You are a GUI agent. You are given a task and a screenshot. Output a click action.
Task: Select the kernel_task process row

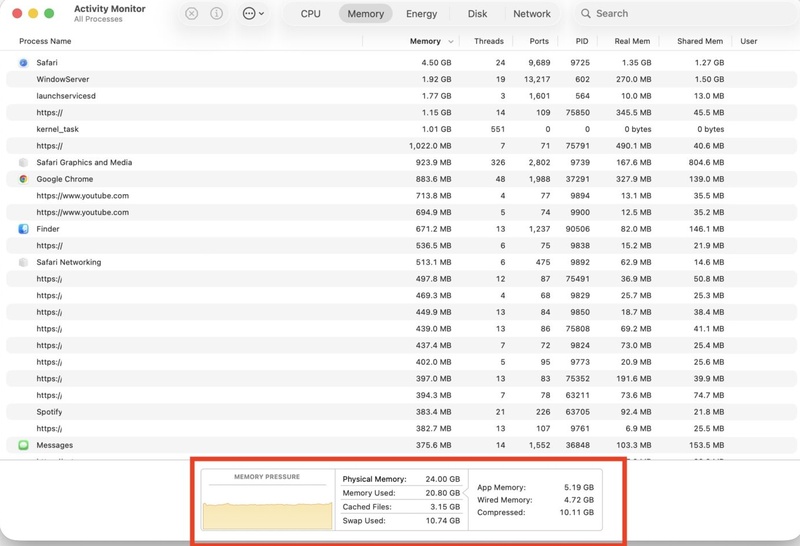[401, 129]
